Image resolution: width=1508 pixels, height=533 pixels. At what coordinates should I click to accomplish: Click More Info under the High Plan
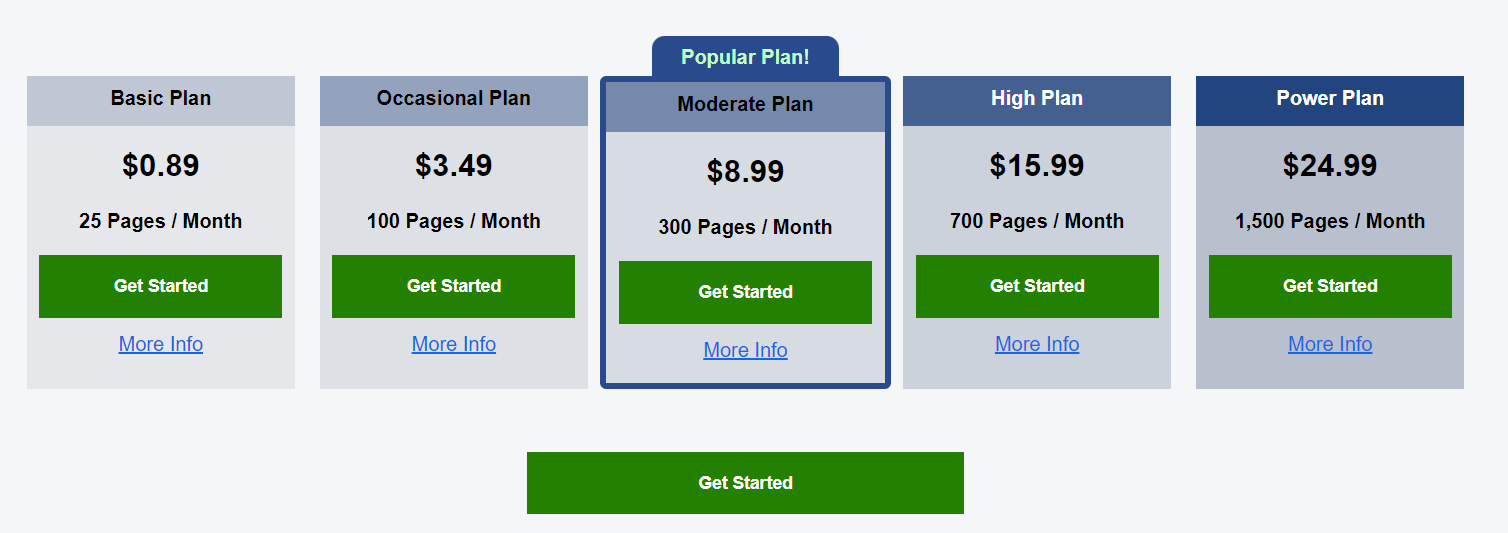[x=1037, y=344]
